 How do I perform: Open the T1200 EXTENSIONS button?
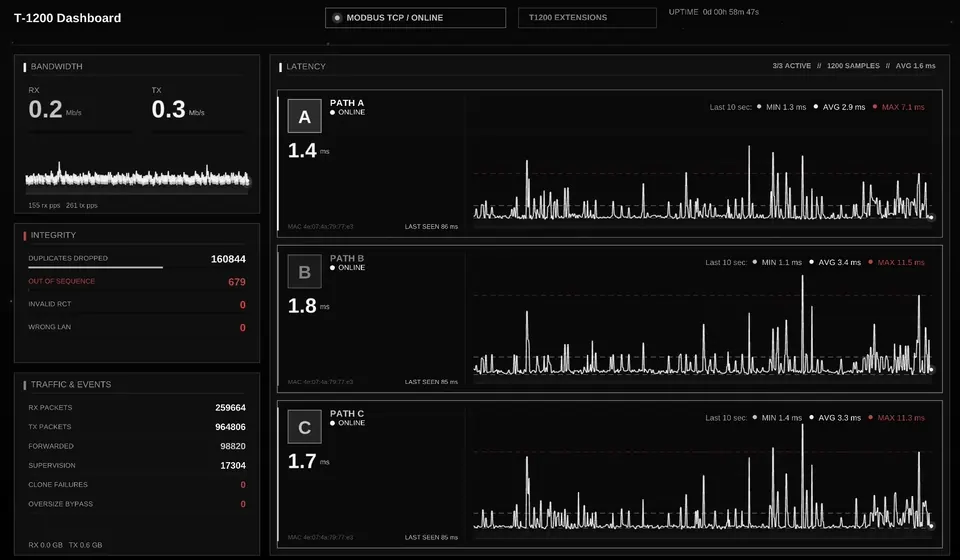coord(587,18)
